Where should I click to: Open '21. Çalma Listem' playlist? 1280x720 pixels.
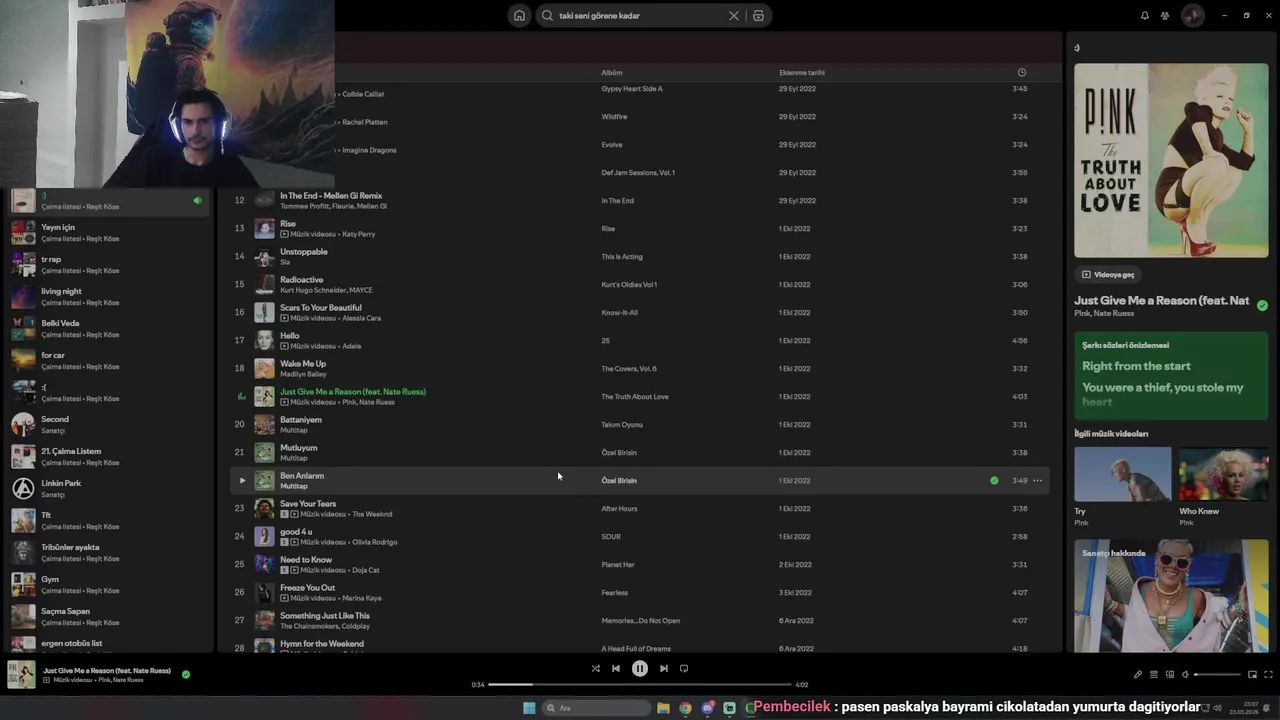pos(110,456)
